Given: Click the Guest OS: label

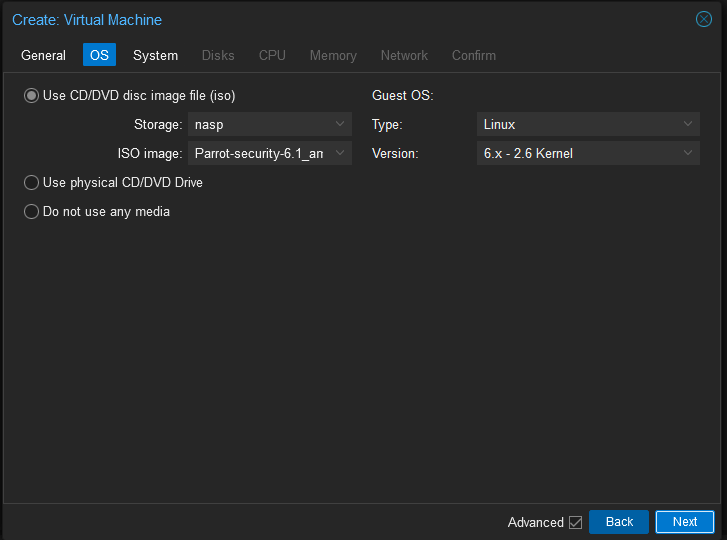Looking at the screenshot, I should [402, 95].
